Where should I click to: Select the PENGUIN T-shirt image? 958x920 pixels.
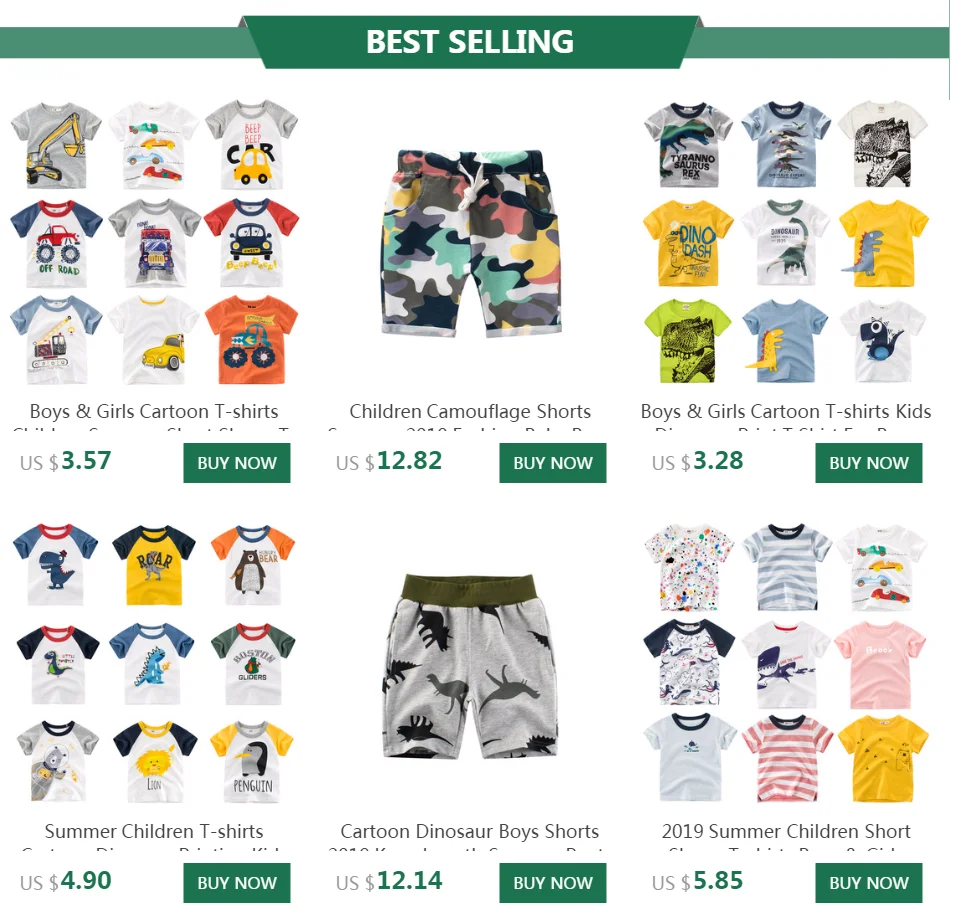252,761
